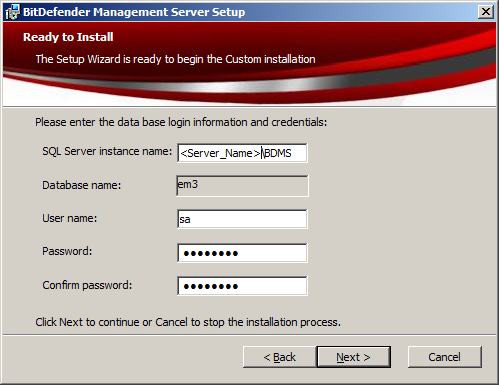Click the installer icon in the title bar

pos(13,12)
